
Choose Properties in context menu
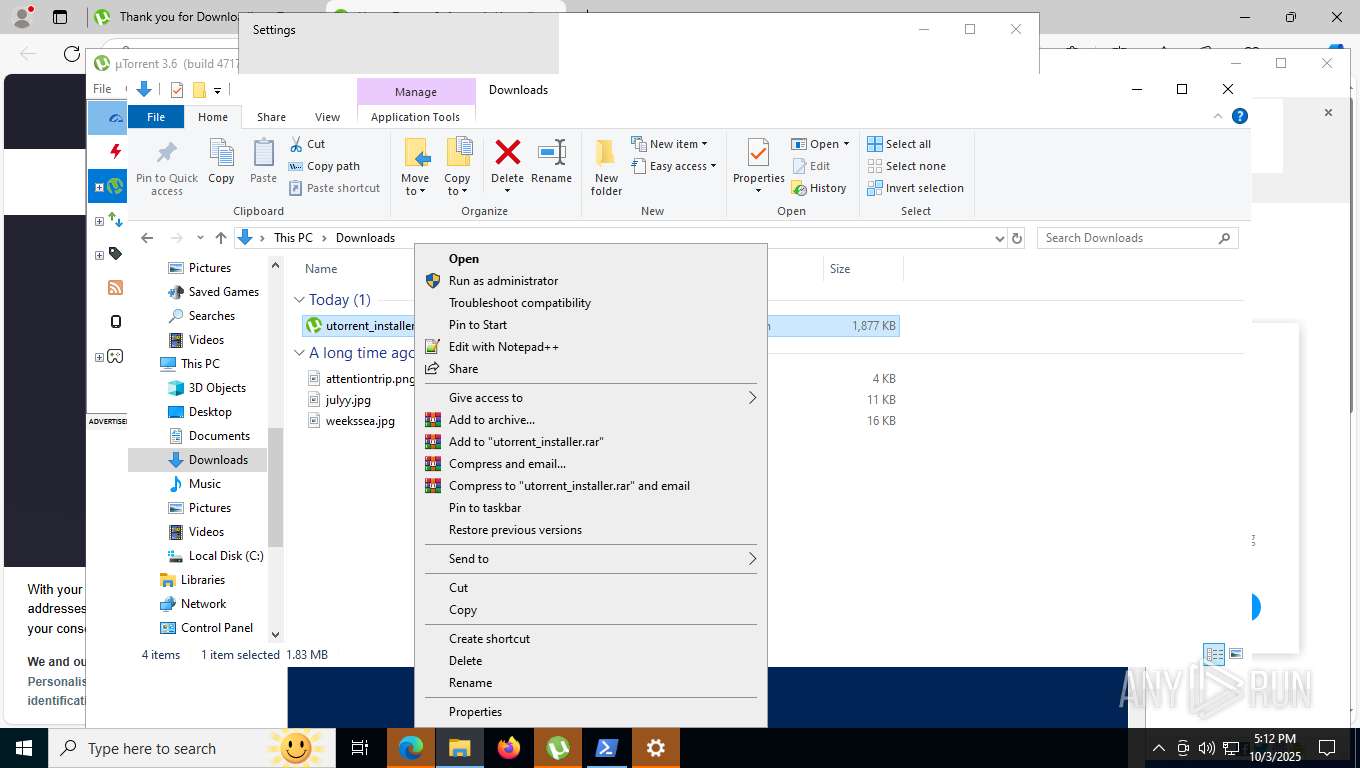tap(591, 712)
